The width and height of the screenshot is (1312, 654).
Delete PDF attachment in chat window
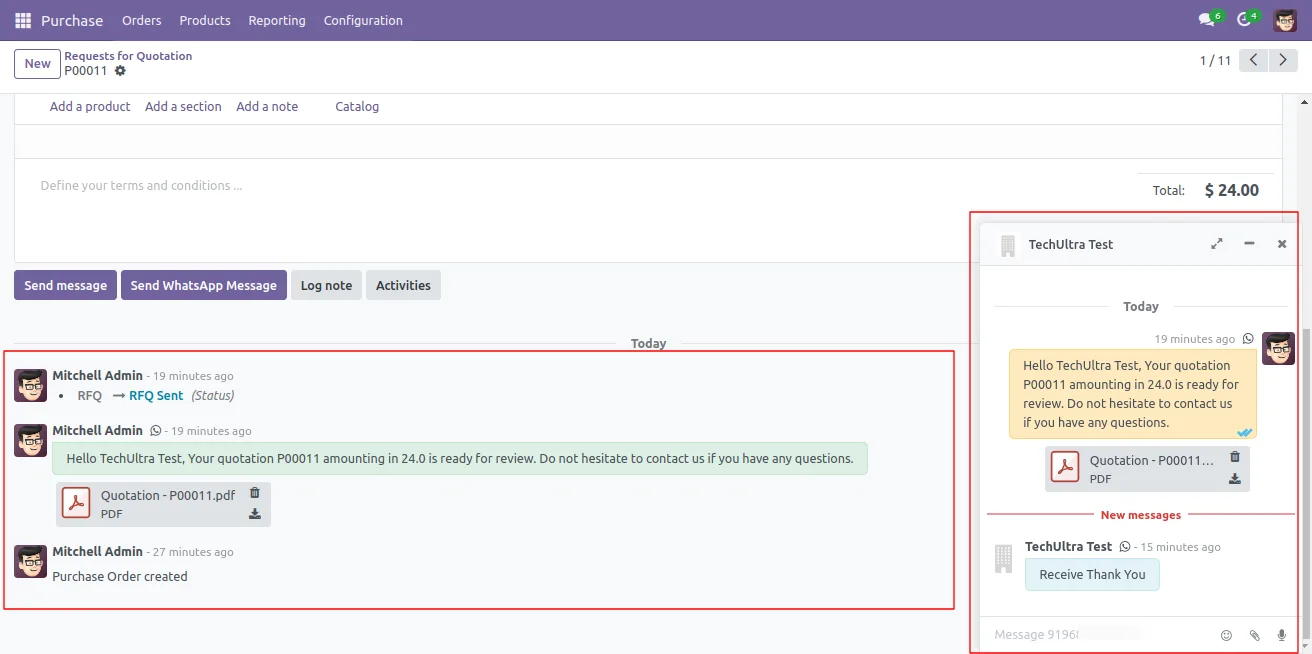click(x=1235, y=457)
